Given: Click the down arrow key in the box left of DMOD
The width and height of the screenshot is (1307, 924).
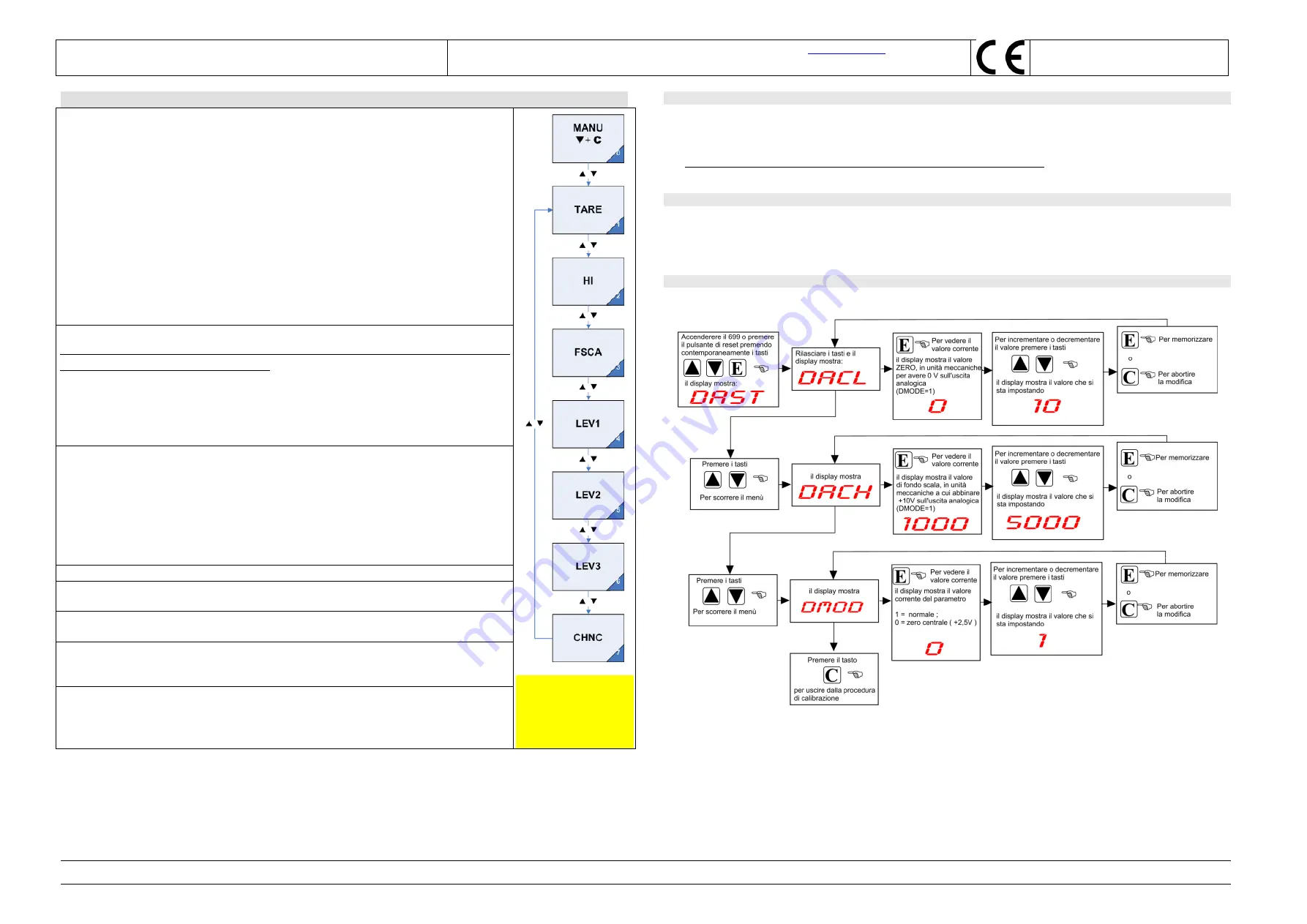Looking at the screenshot, I should click(x=736, y=596).
